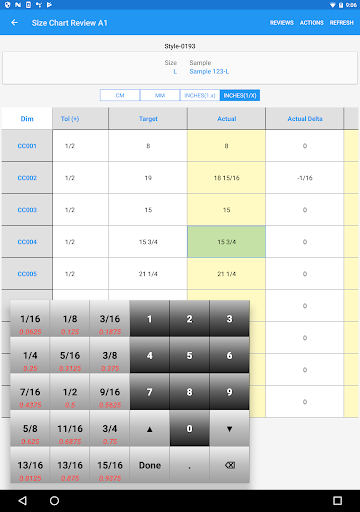
Task: Tap Android home circle button
Action: click(x=54, y=501)
